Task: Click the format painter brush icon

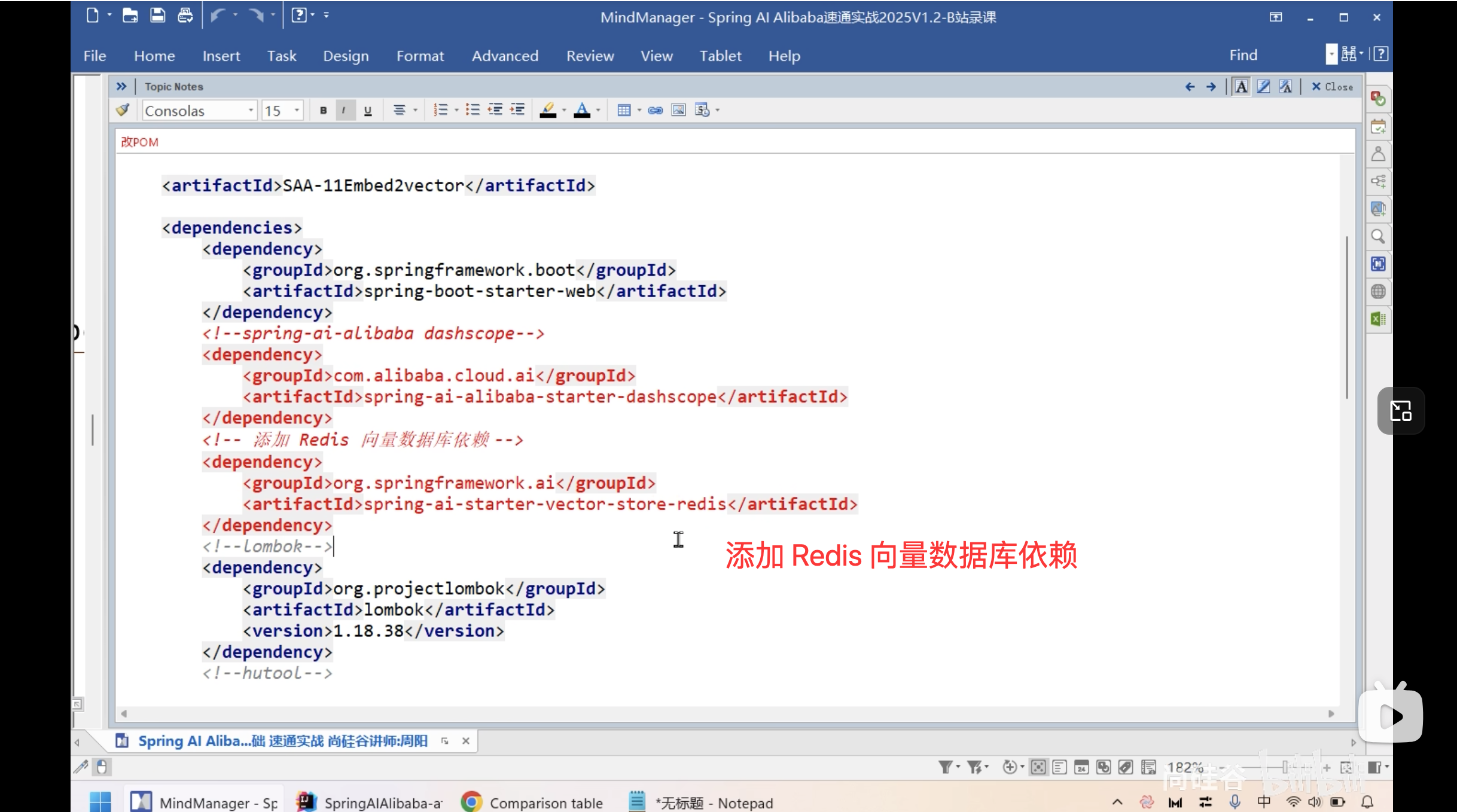Action: [123, 110]
